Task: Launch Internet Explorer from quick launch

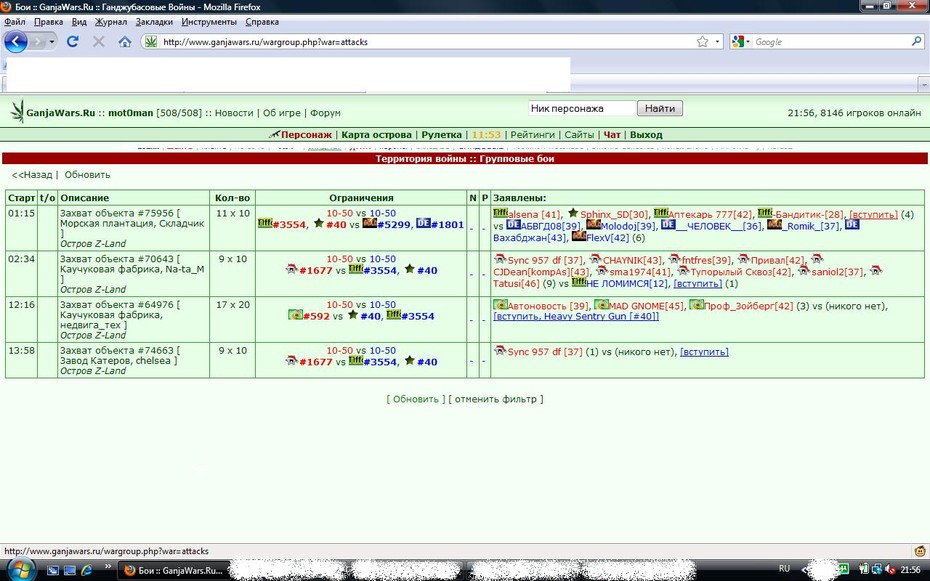Action: tap(87, 570)
